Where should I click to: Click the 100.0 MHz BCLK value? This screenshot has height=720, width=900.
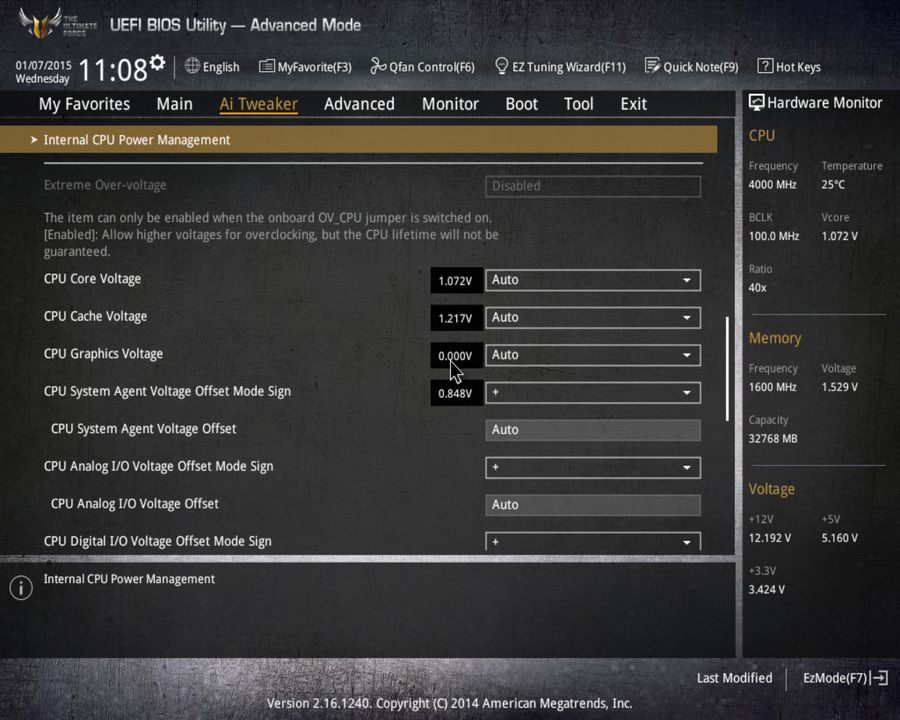click(774, 236)
